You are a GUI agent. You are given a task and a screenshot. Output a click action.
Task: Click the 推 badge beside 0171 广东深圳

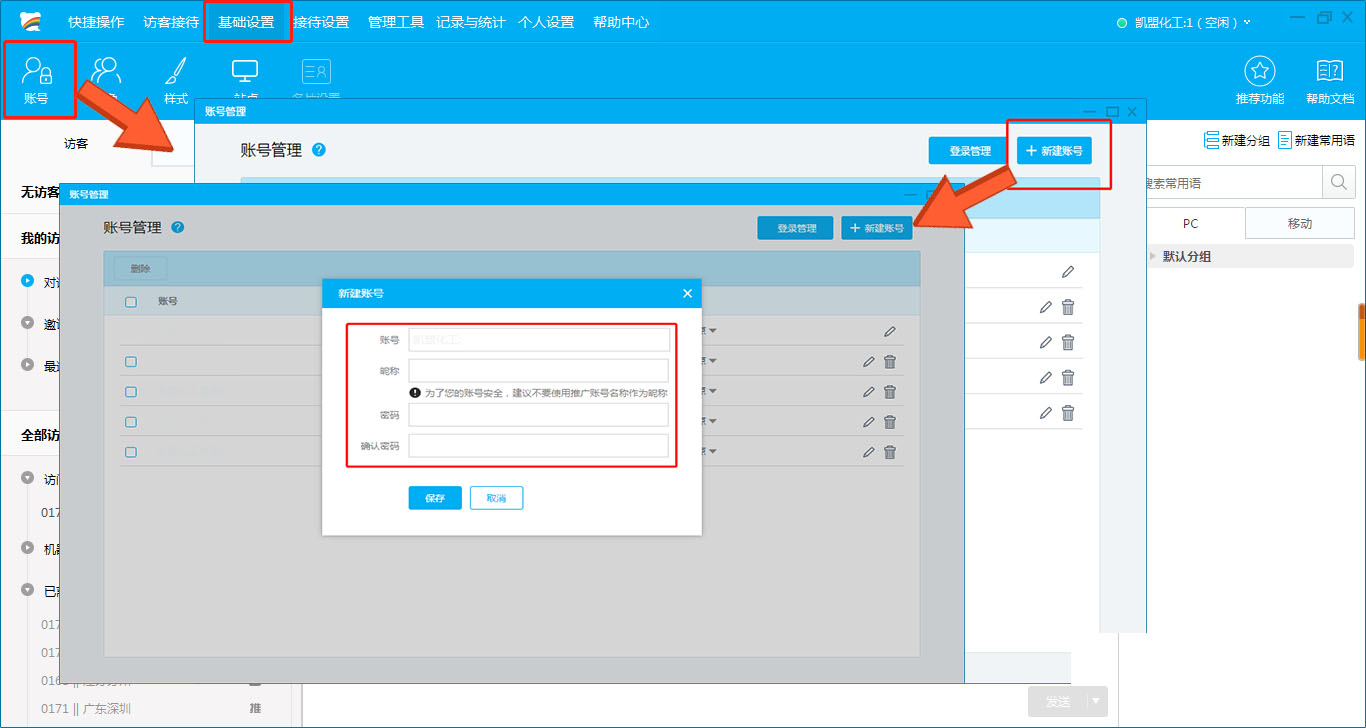255,709
